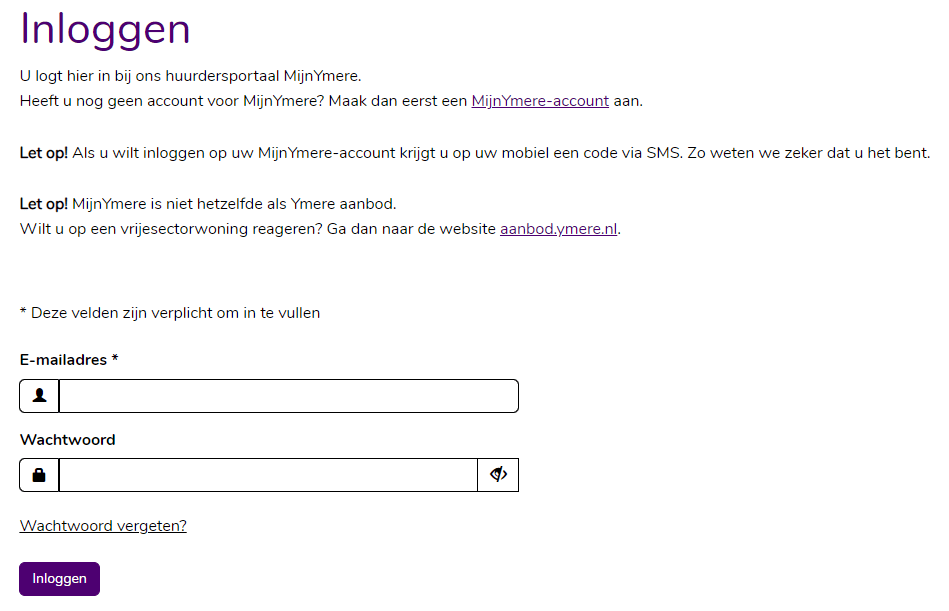949x611 pixels.
Task: Submit with the purple Inloggen button
Action: (x=59, y=579)
